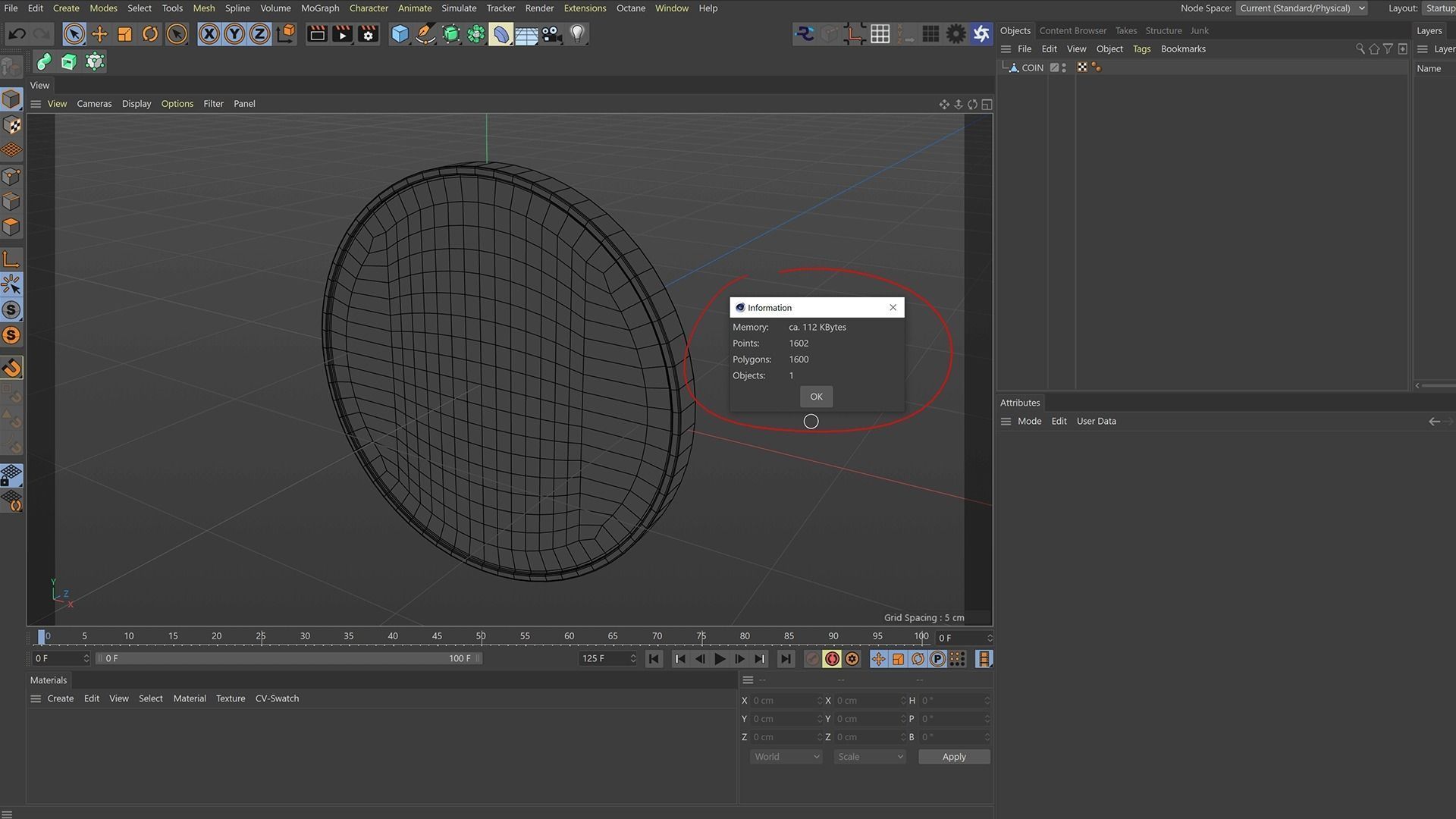Open the World coordinate dropdown
1456x819 pixels.
point(786,757)
